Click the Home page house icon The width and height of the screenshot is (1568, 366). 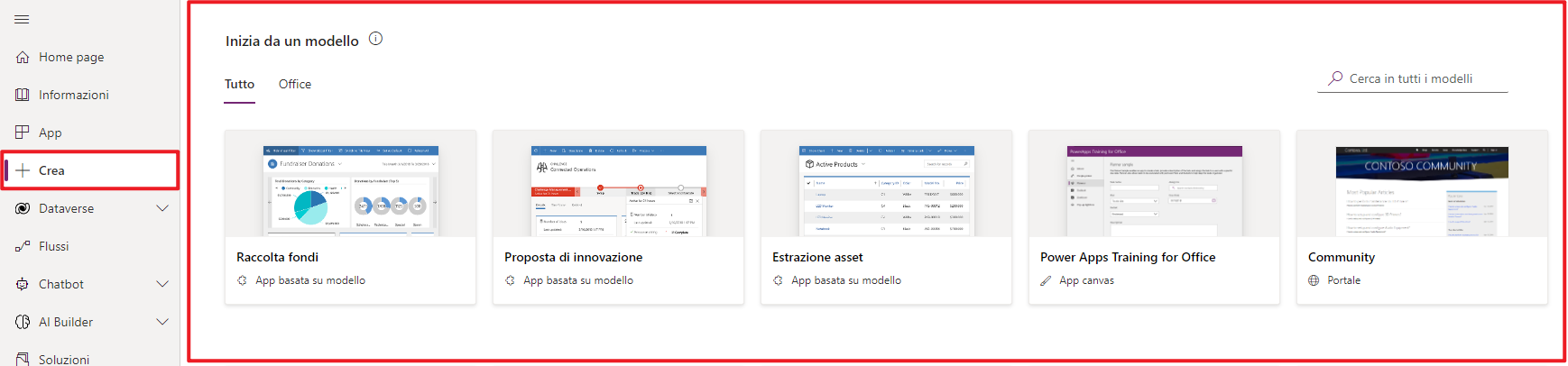pyautogui.click(x=23, y=57)
